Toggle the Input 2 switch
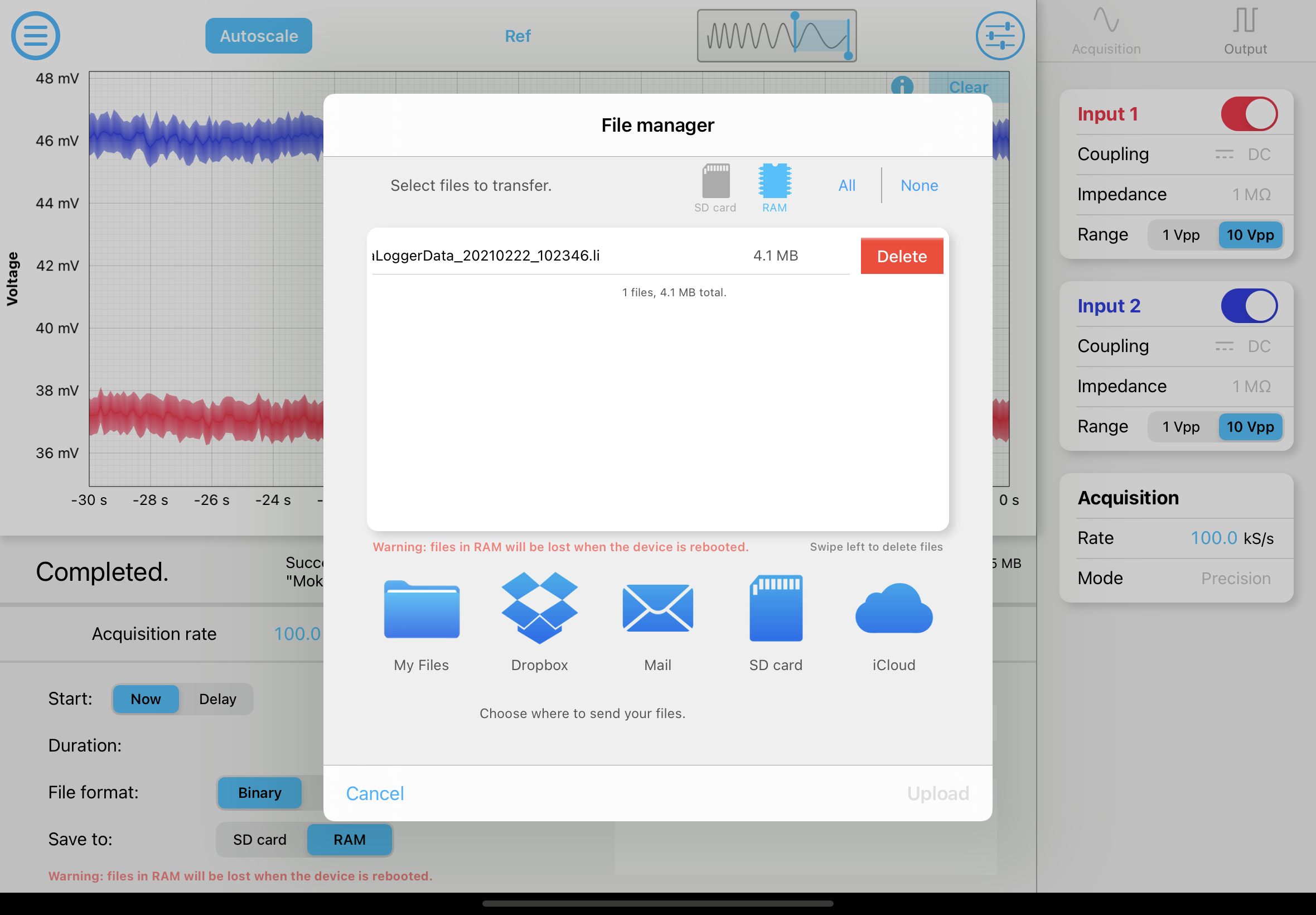Image resolution: width=1316 pixels, height=915 pixels. tap(1249, 306)
